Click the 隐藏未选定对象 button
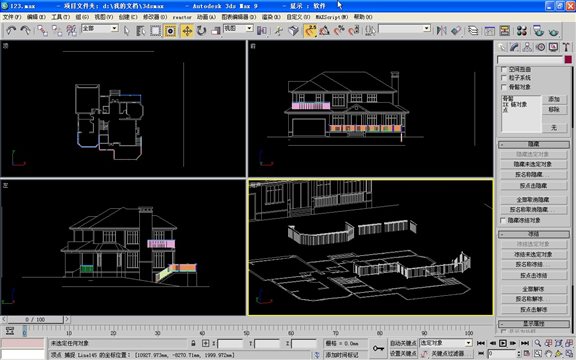Image resolution: width=576 pixels, height=360 pixels. click(x=533, y=164)
